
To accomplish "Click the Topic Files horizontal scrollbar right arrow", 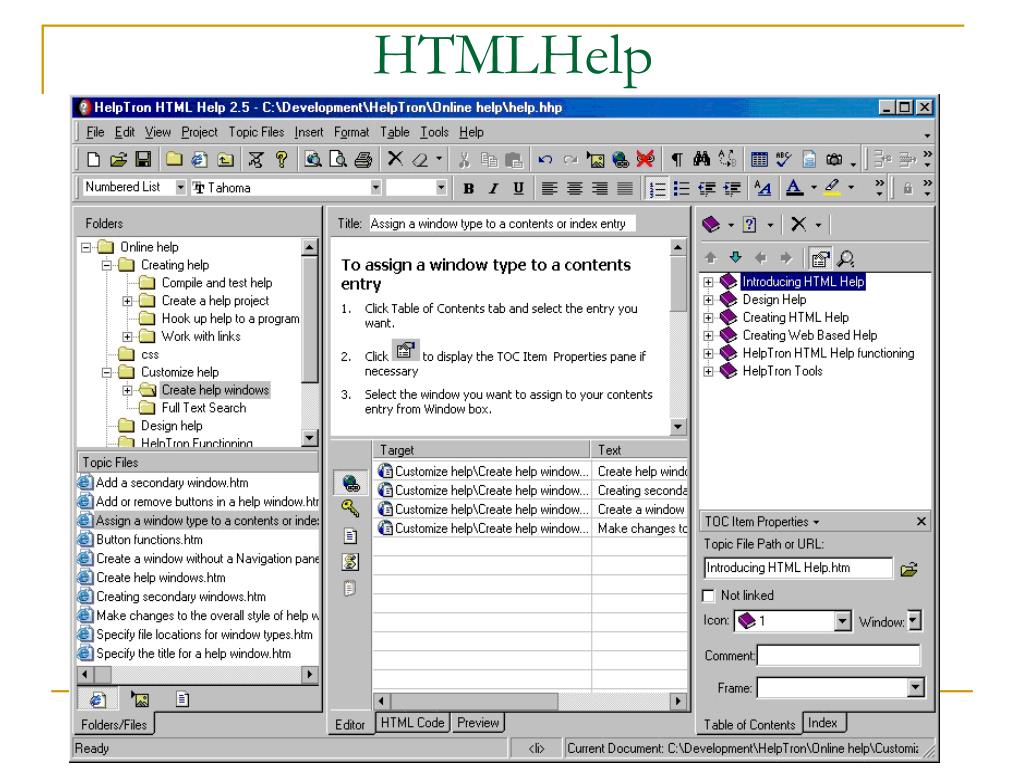I will click(x=310, y=674).
